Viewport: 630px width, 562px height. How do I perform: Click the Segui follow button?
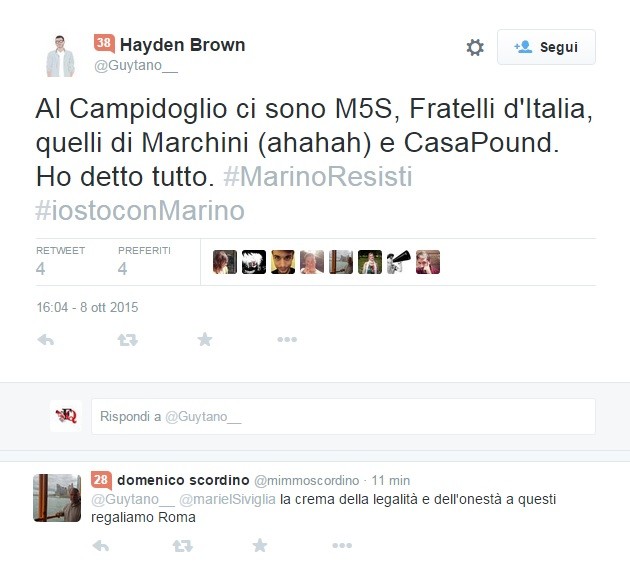[546, 47]
